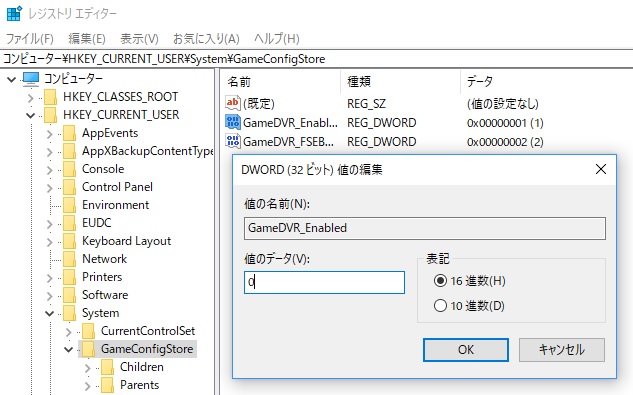Click the AppEvents folder icon

point(69,133)
